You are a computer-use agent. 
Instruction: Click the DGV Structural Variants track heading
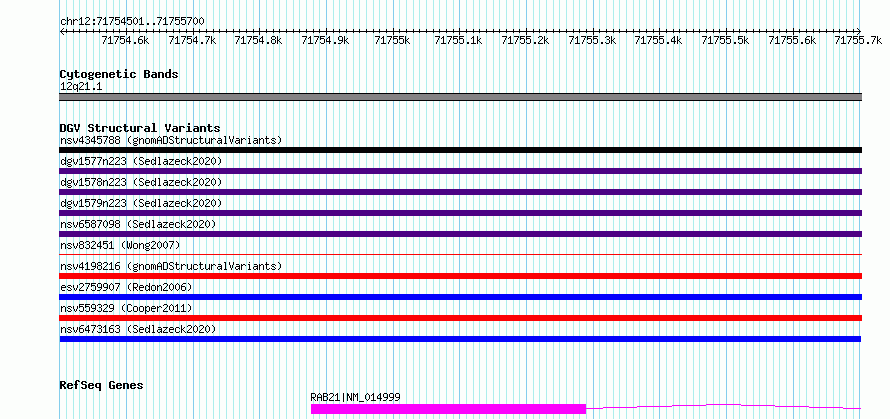click(x=140, y=128)
